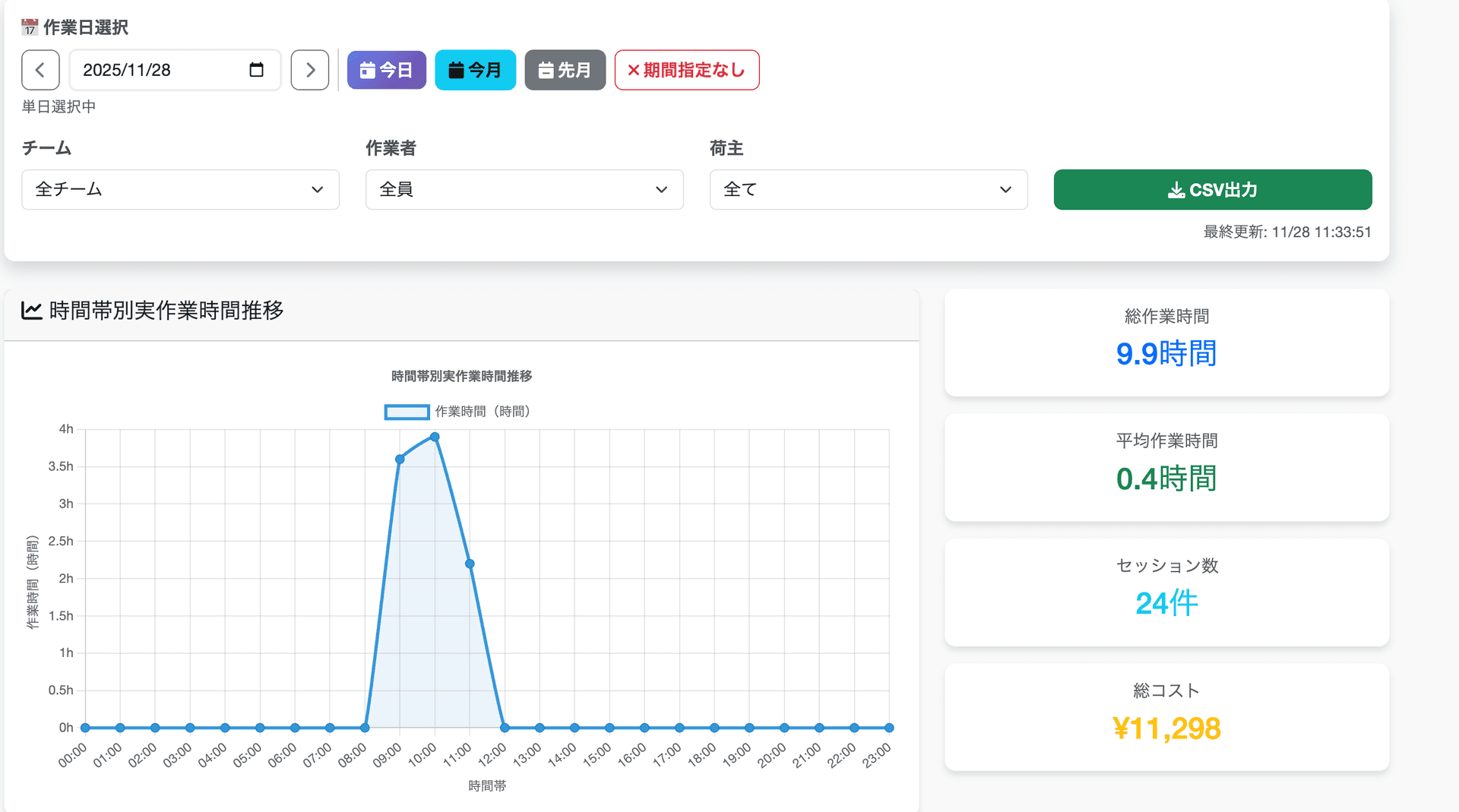The height and width of the screenshot is (812, 1459).
Task: Open the チーム dropdown showing 全チーム
Action: coord(180,189)
